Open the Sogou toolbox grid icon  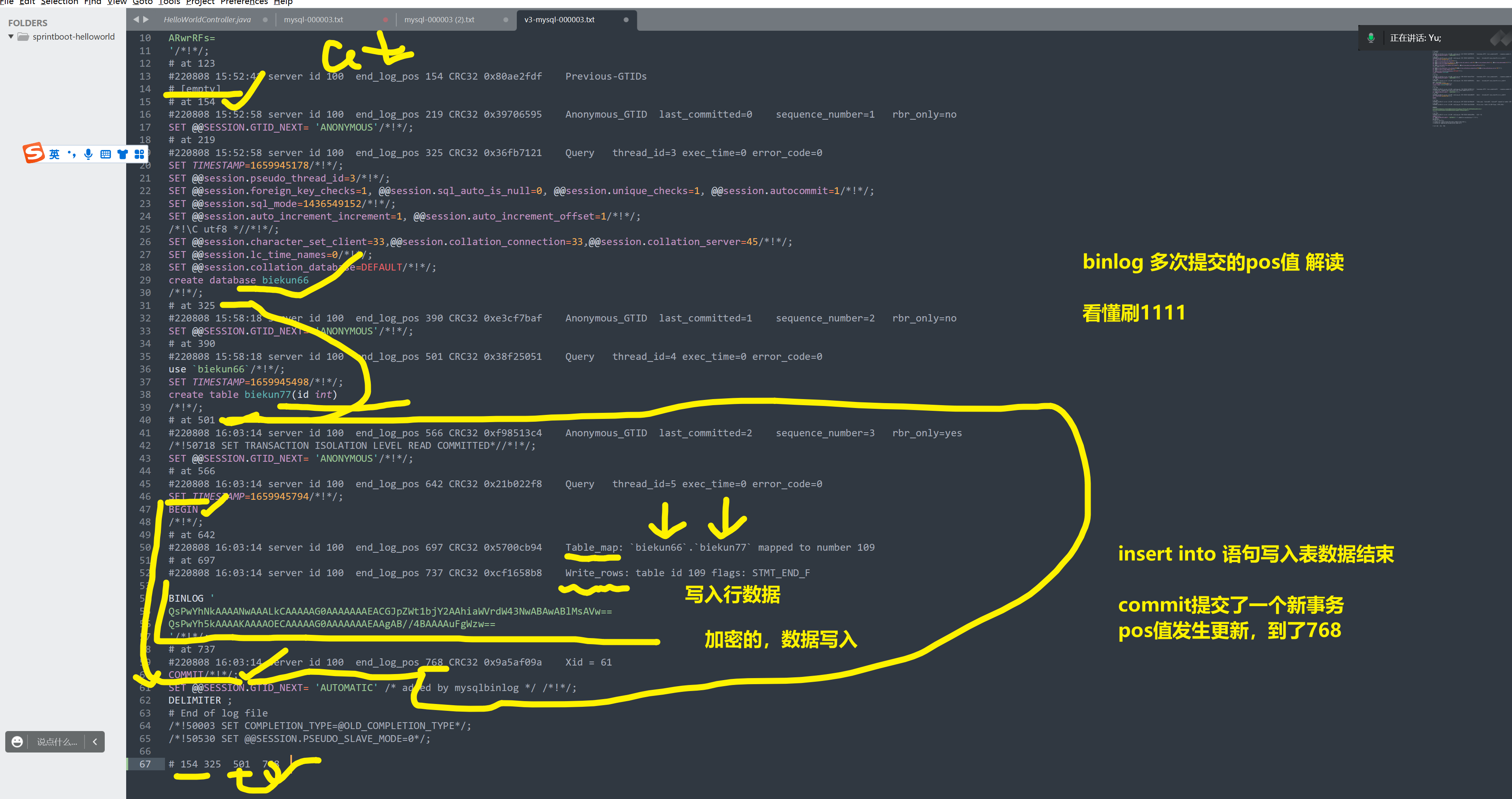[x=139, y=154]
